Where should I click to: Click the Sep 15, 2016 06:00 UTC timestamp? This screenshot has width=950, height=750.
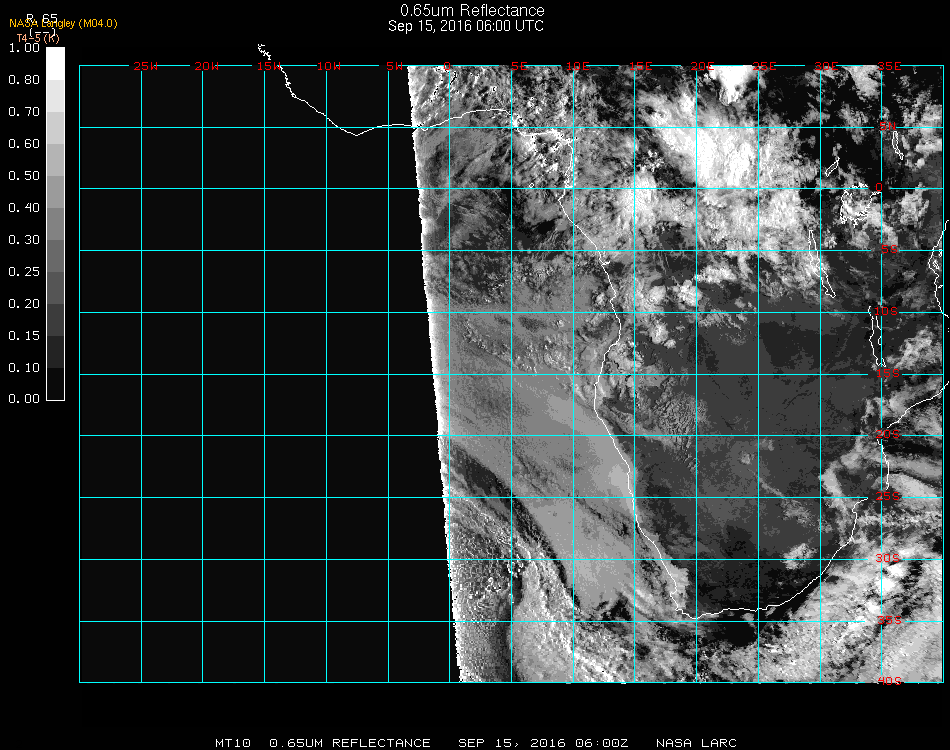point(466,26)
